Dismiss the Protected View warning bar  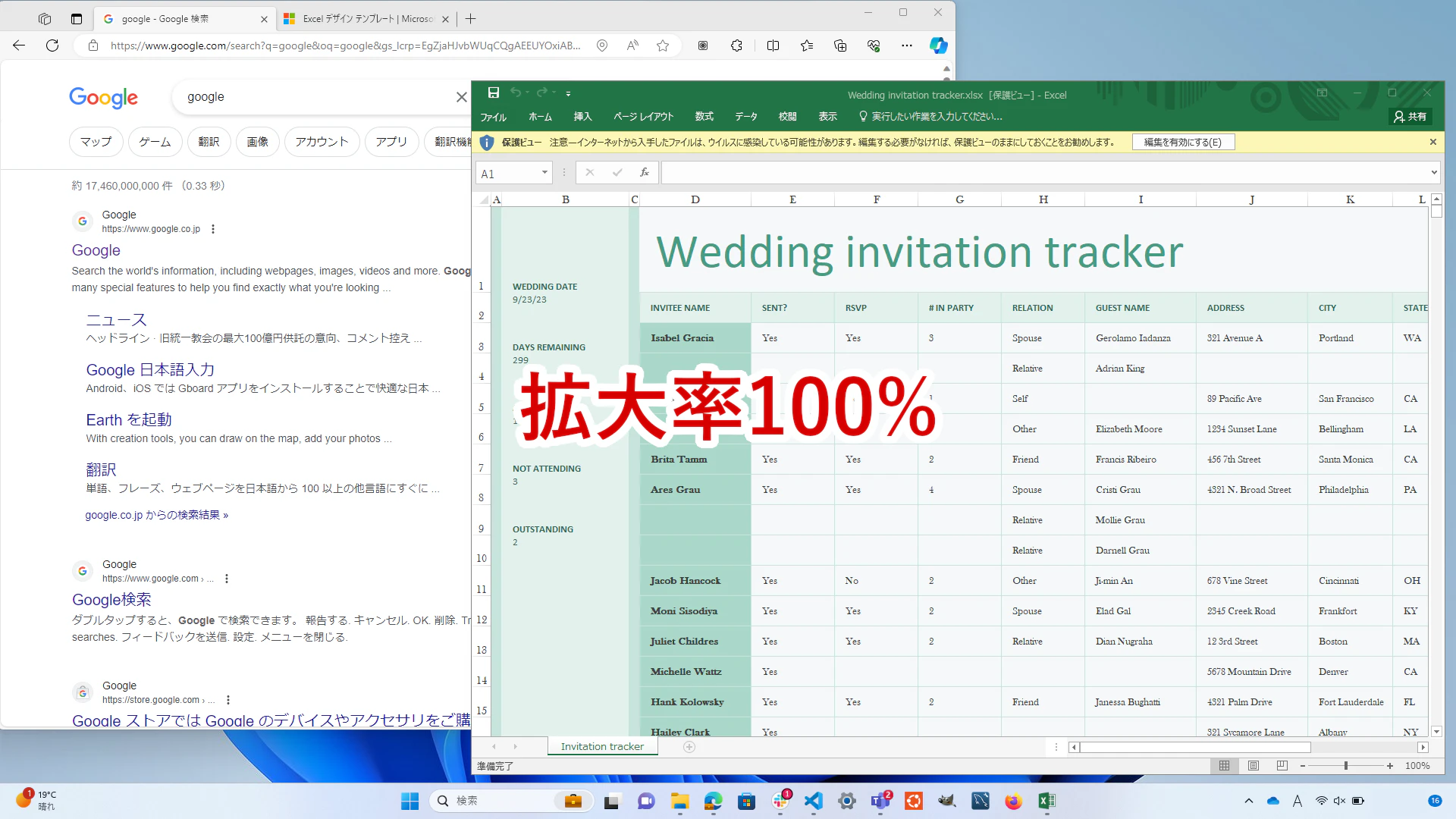pyautogui.click(x=1432, y=142)
